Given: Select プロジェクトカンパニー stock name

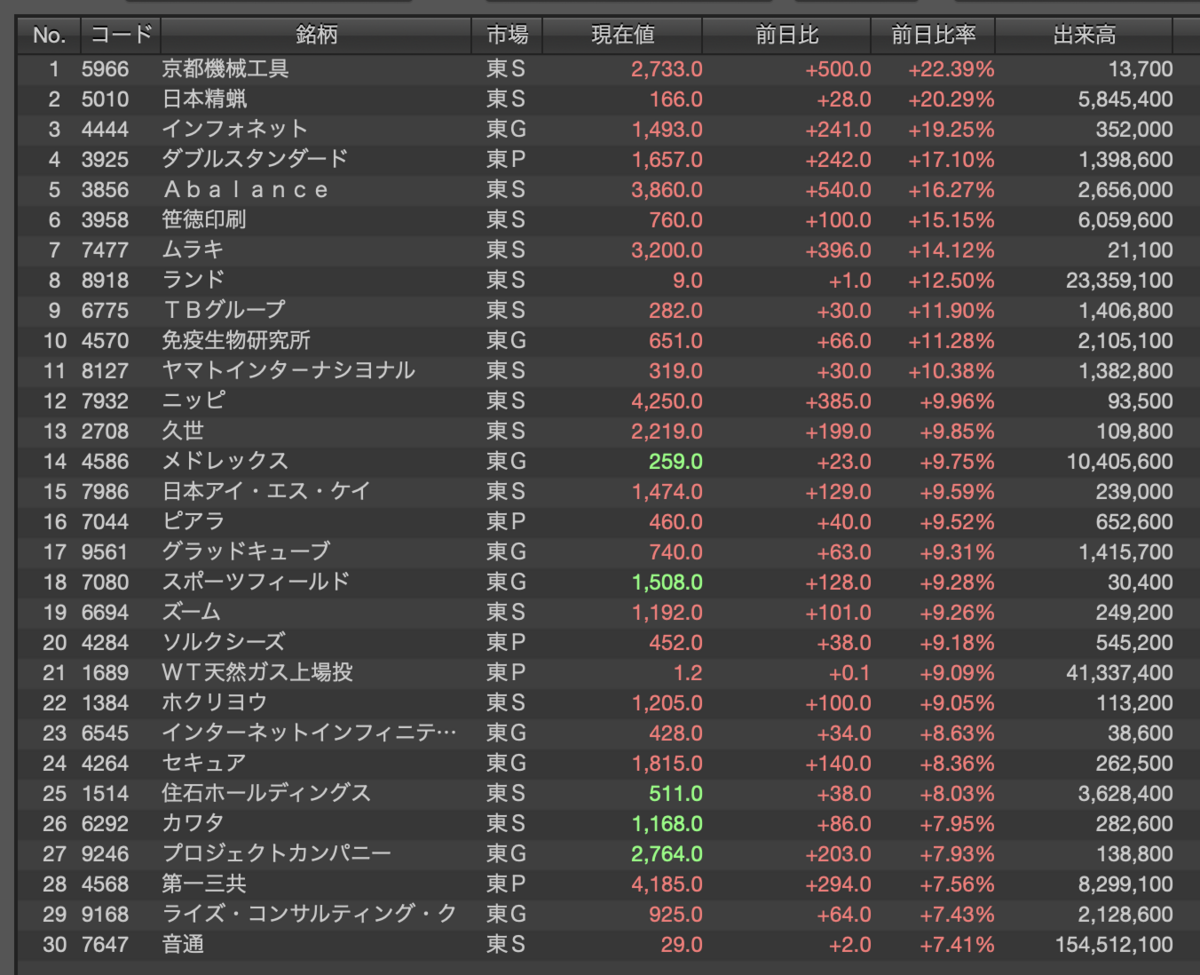Looking at the screenshot, I should 276,853.
